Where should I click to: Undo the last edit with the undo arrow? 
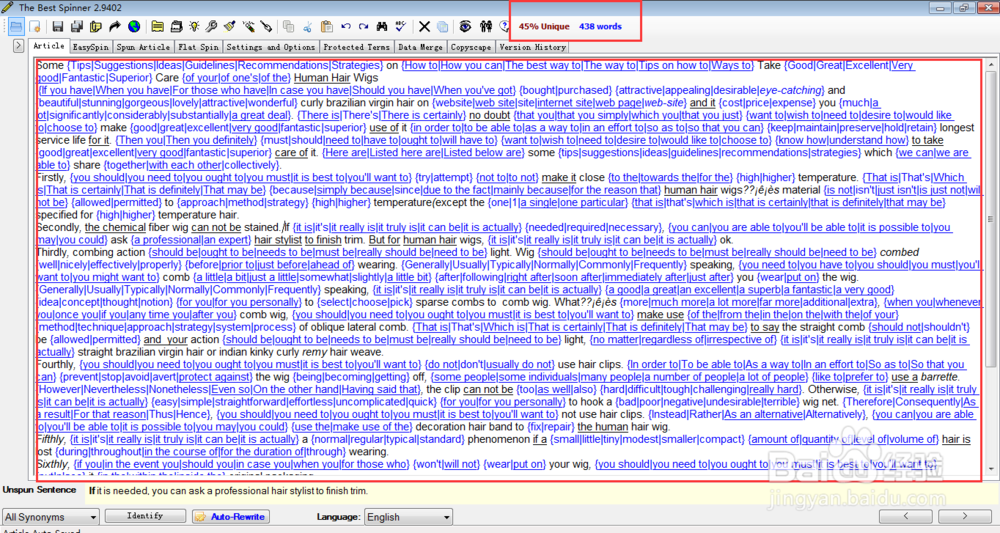[x=346, y=27]
